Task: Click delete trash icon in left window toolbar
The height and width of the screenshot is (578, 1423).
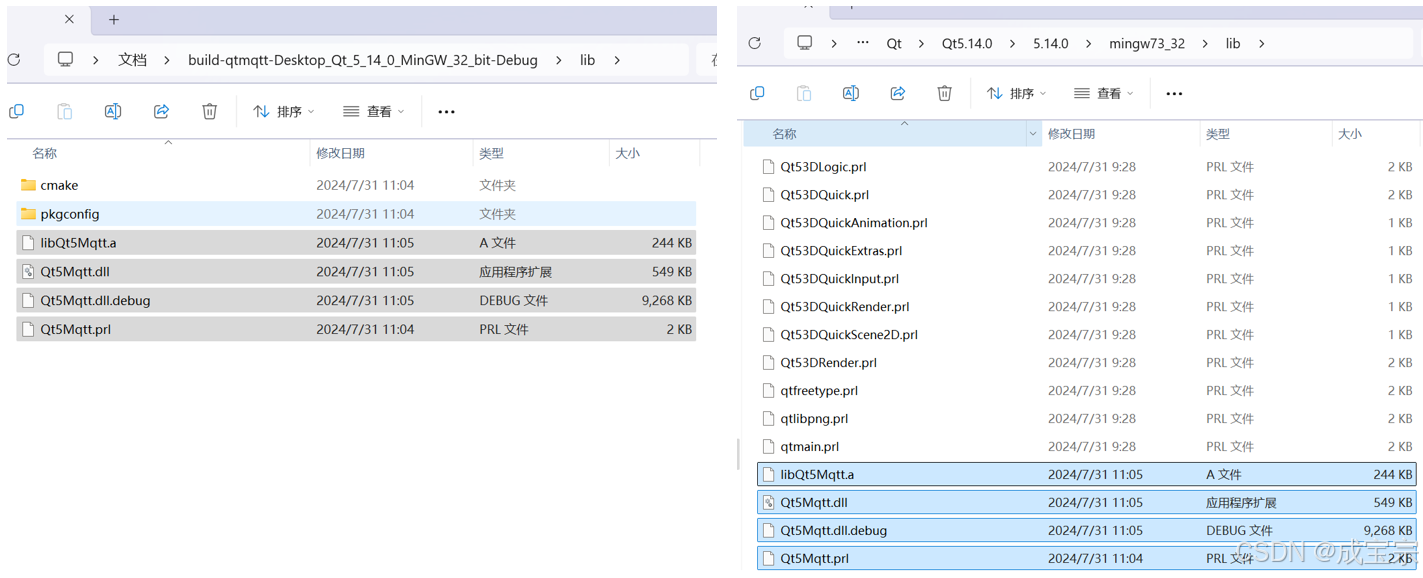Action: pyautogui.click(x=209, y=111)
